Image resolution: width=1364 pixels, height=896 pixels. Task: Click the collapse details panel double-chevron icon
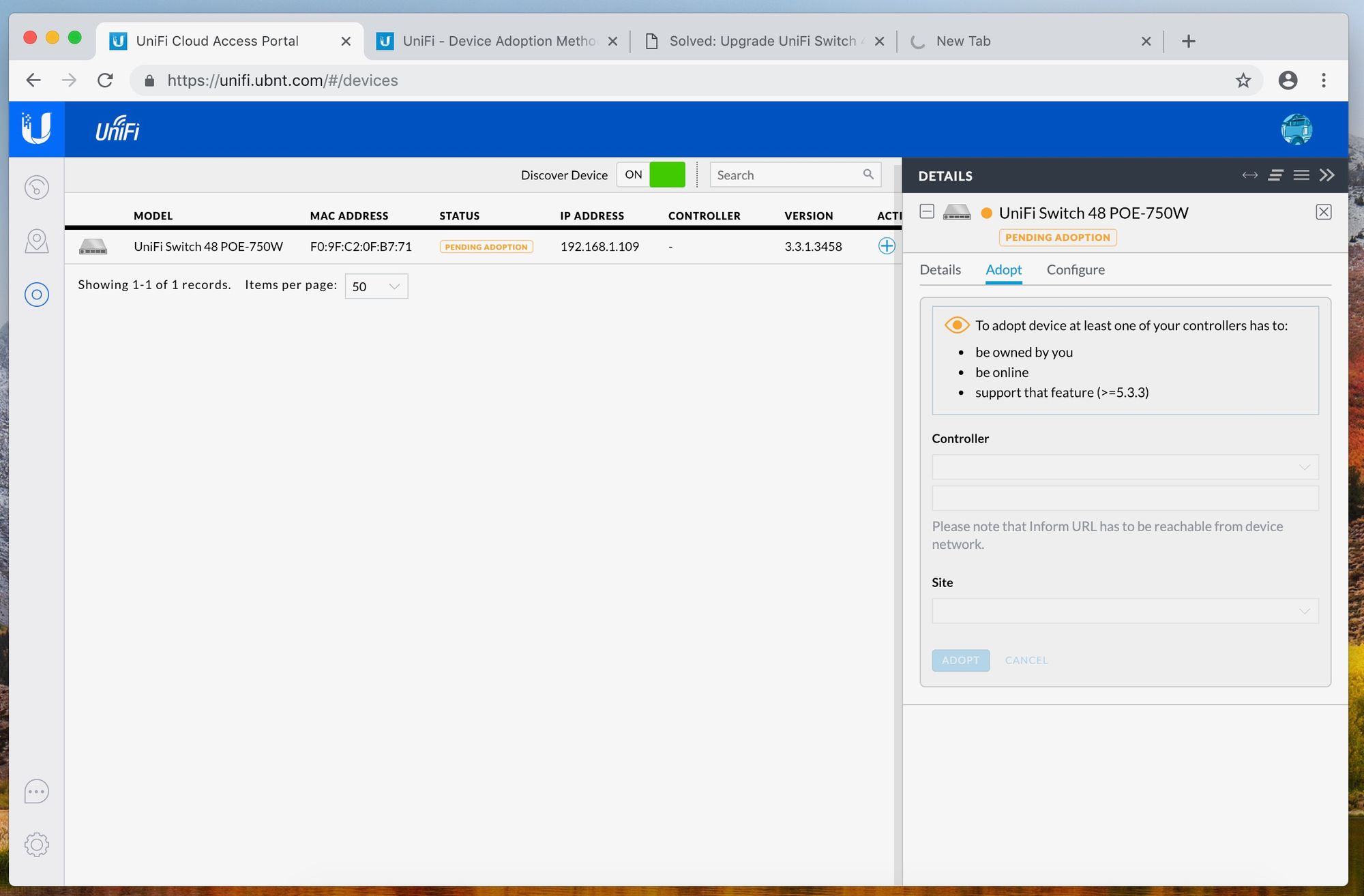1326,175
